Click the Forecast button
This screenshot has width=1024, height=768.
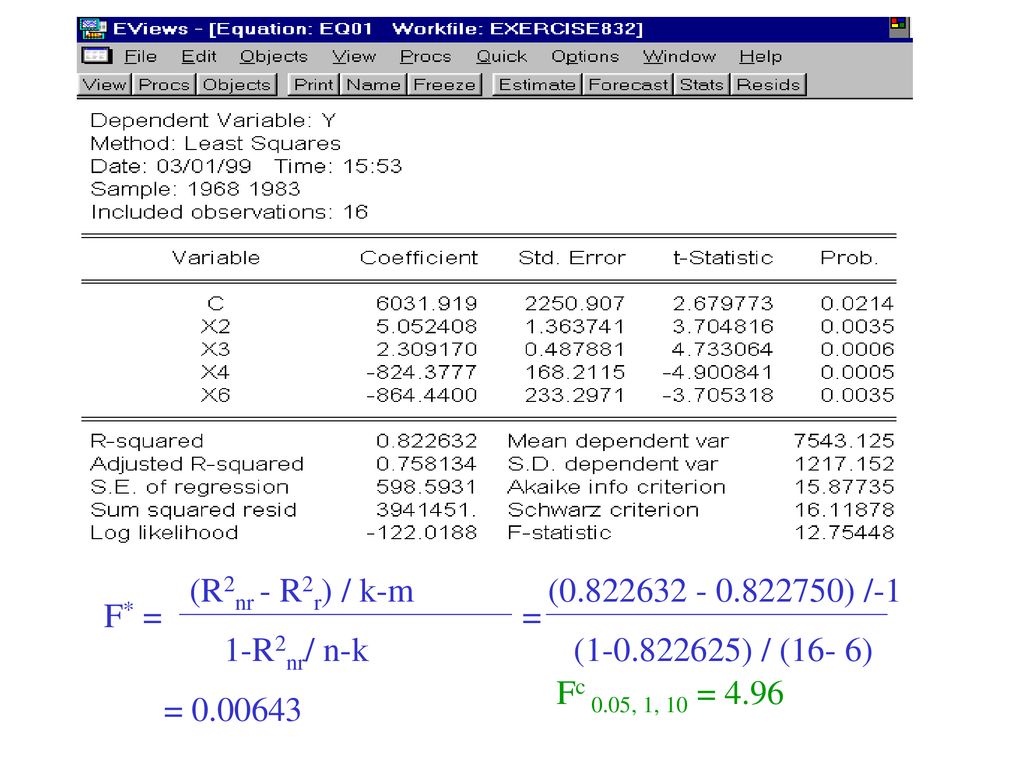coord(628,85)
